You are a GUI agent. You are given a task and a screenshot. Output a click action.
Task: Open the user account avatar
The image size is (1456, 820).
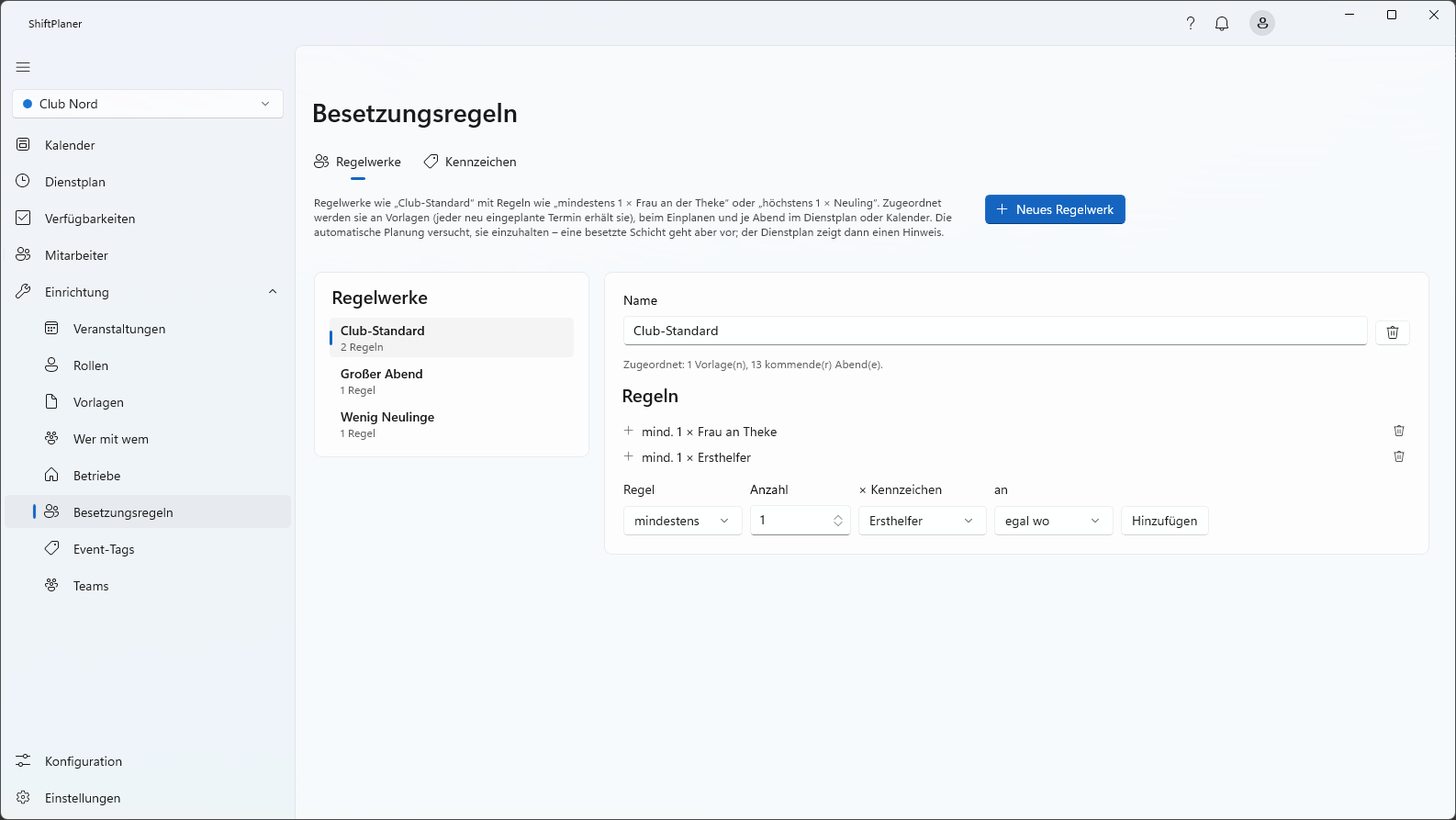[x=1262, y=24]
